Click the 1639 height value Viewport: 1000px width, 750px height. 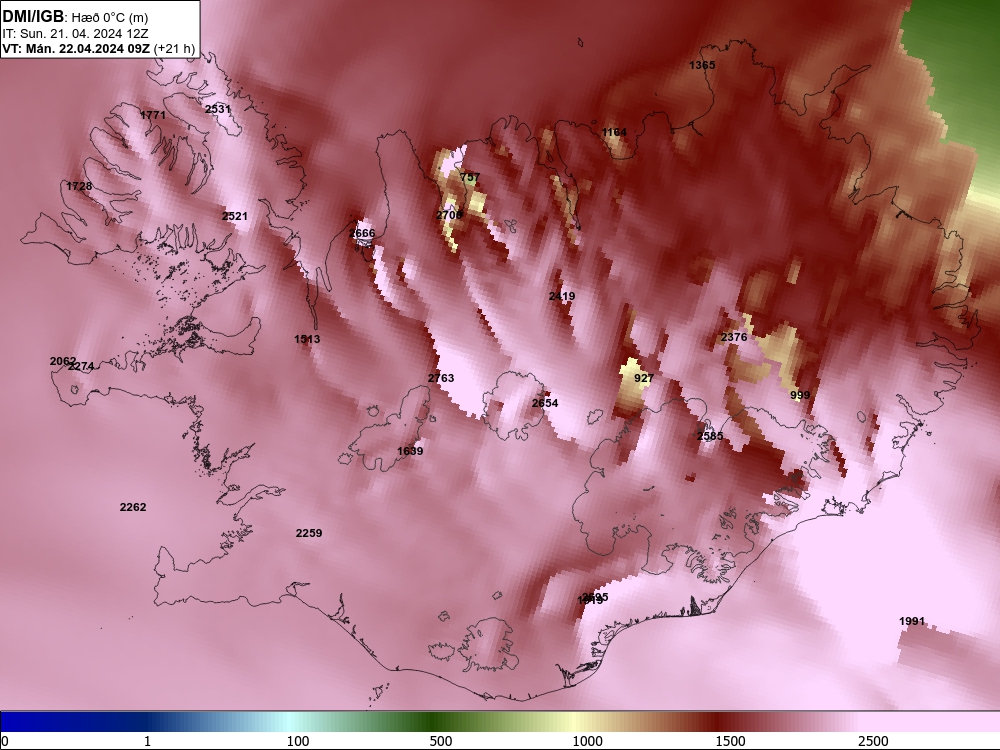[410, 451]
